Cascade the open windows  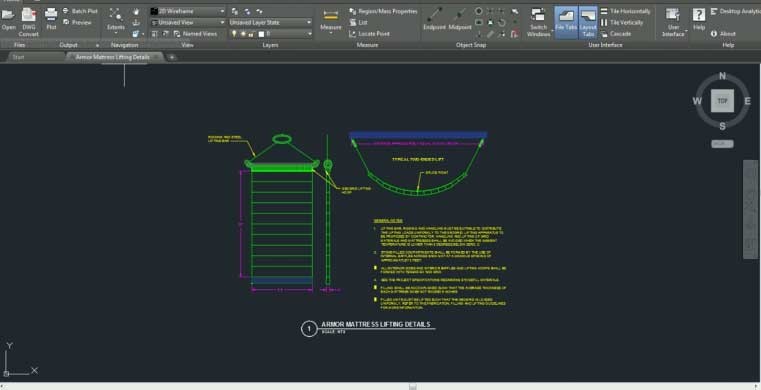616,33
